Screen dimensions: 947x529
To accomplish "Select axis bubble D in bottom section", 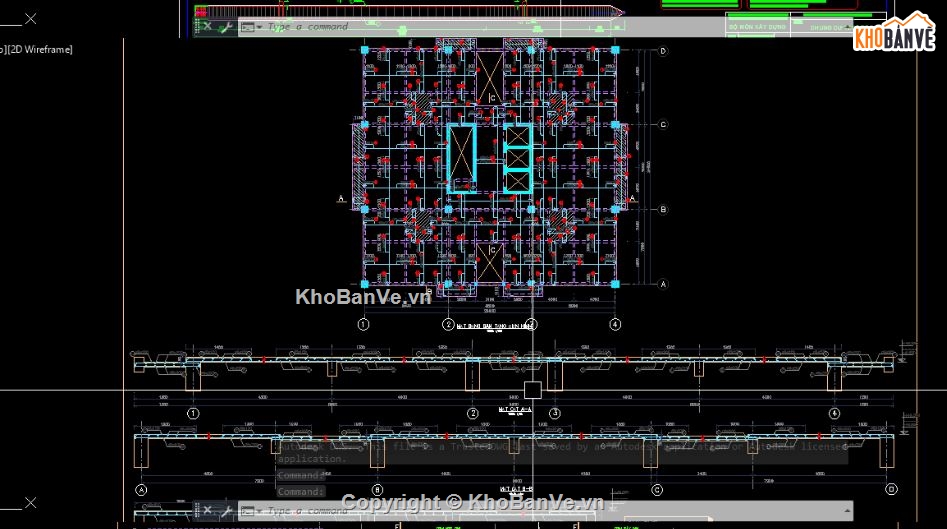I will click(x=891, y=489).
